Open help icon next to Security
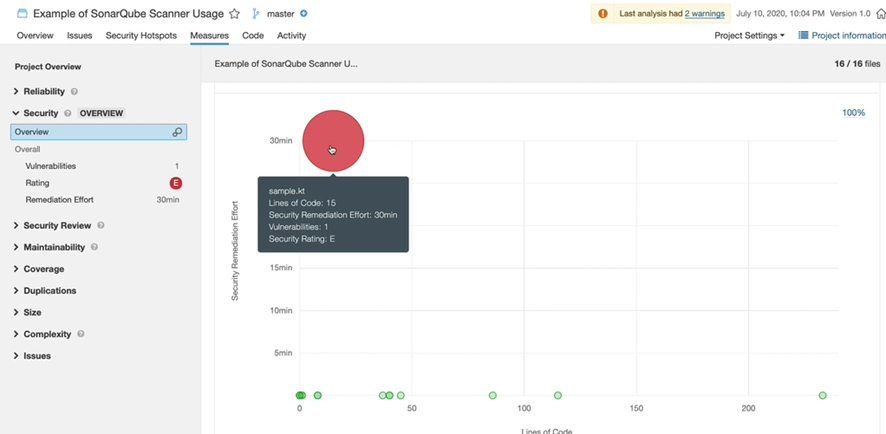The width and height of the screenshot is (886, 434). pyautogui.click(x=68, y=113)
